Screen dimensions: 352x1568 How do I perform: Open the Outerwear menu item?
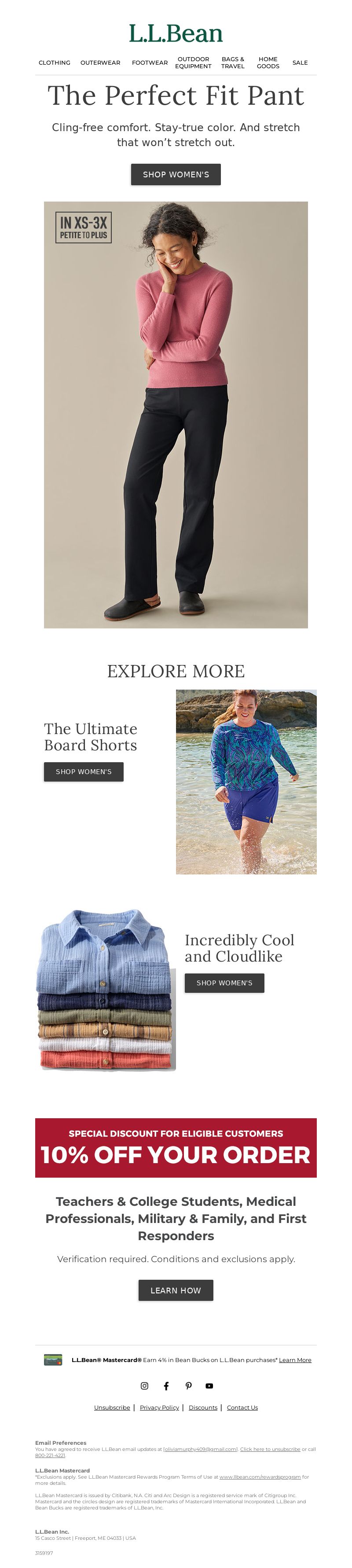(100, 62)
